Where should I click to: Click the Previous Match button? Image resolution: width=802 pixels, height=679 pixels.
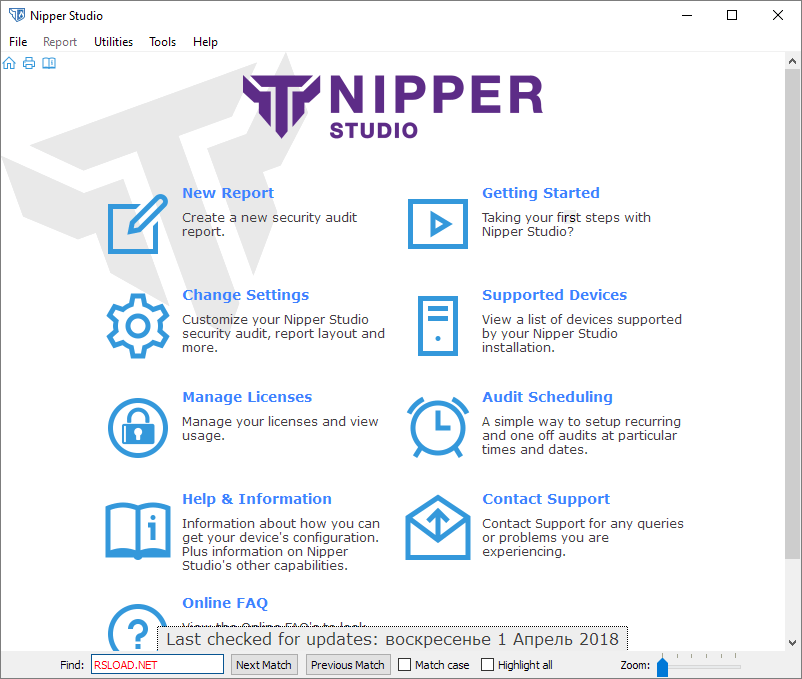click(x=347, y=664)
